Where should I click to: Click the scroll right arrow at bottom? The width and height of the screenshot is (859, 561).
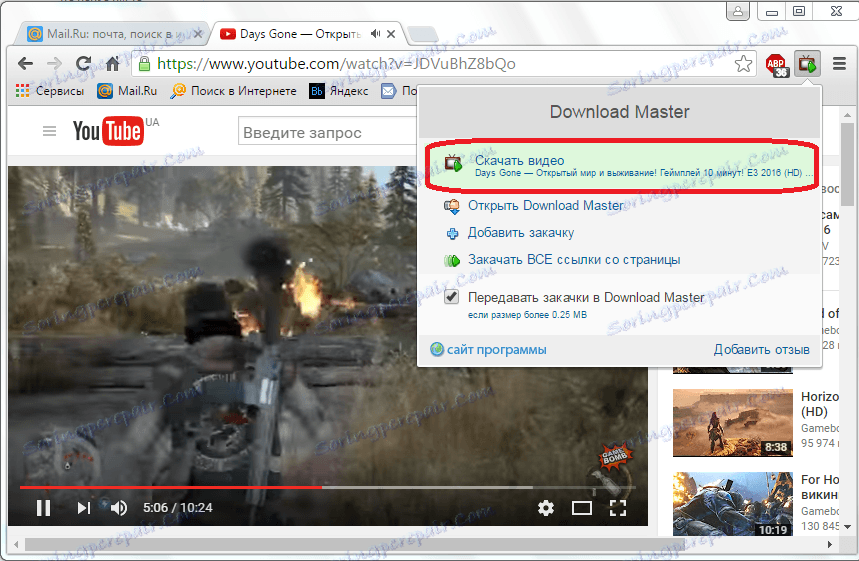coord(830,545)
